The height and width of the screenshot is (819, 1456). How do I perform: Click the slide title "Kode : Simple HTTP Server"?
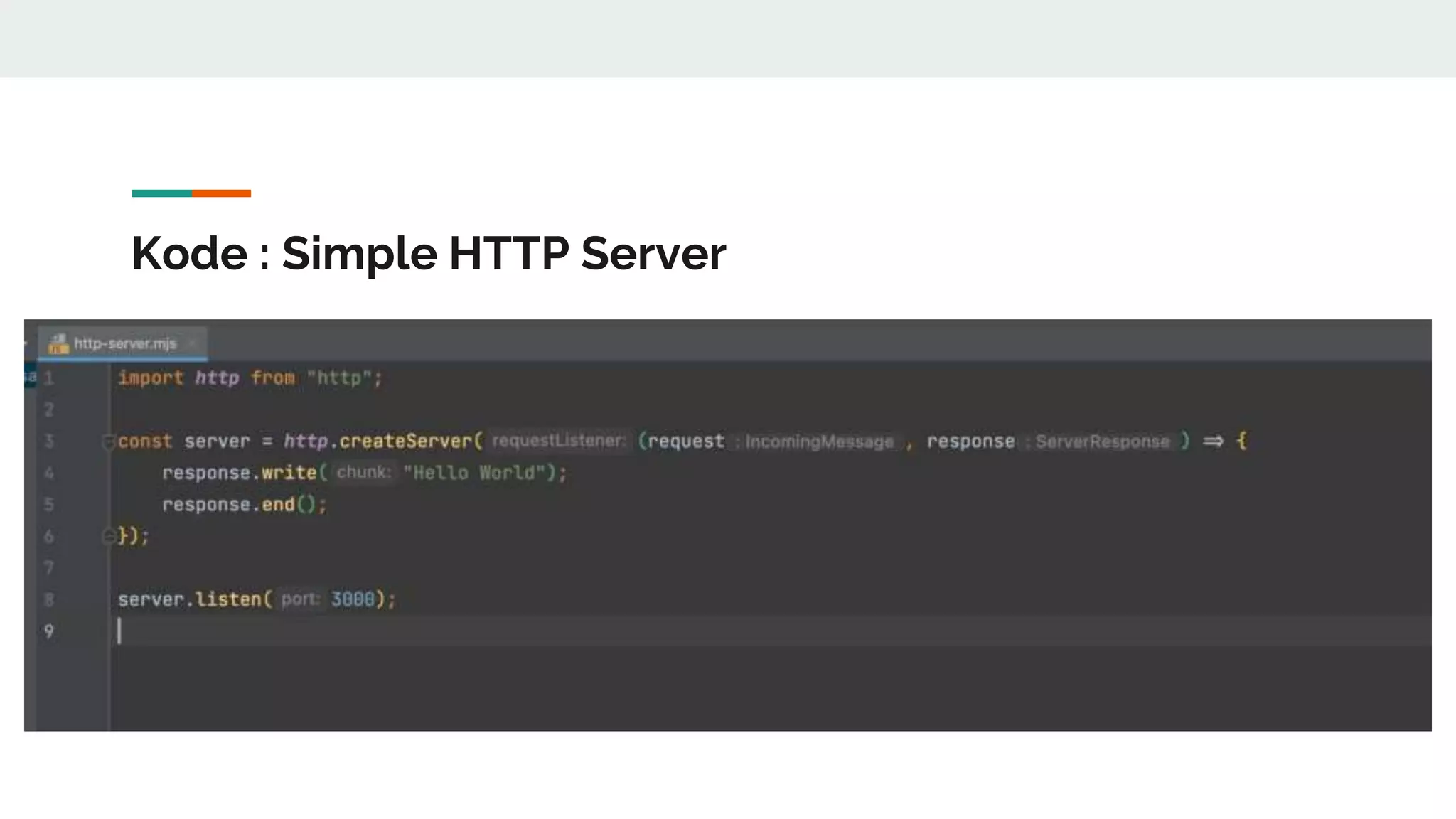coord(429,253)
